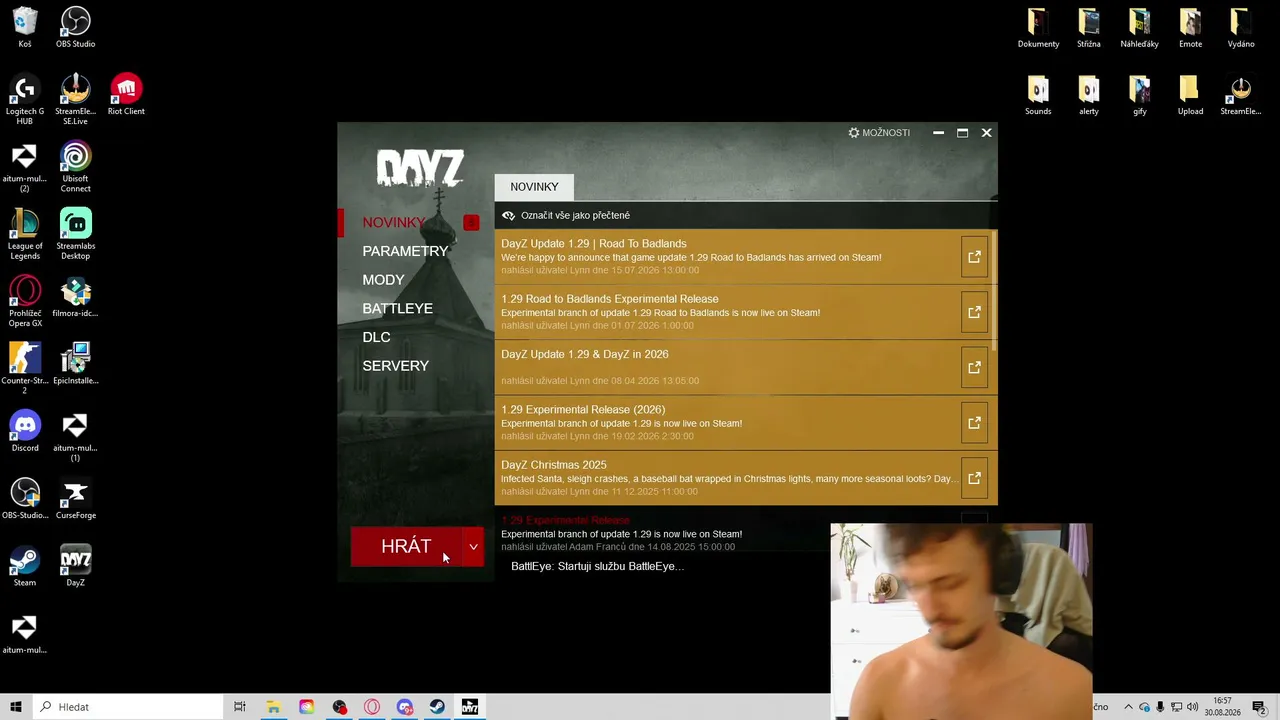Open the Windows Start menu
This screenshot has width=1280, height=720.
tap(16, 707)
